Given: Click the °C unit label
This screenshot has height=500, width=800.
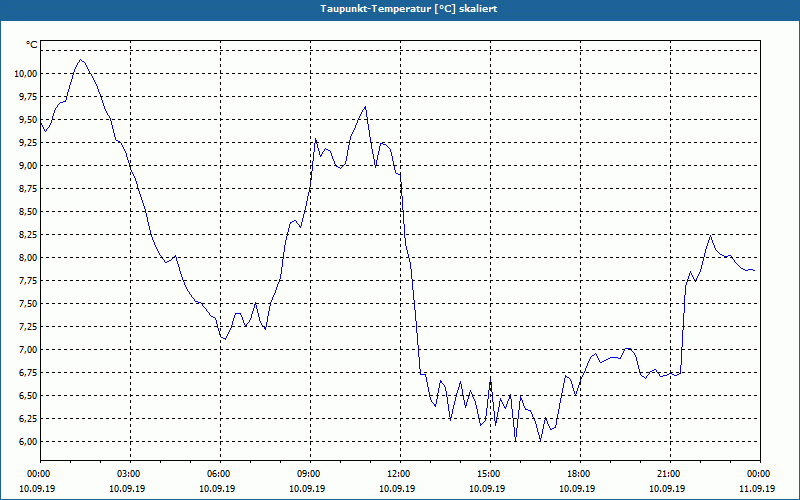Looking at the screenshot, I should (32, 45).
